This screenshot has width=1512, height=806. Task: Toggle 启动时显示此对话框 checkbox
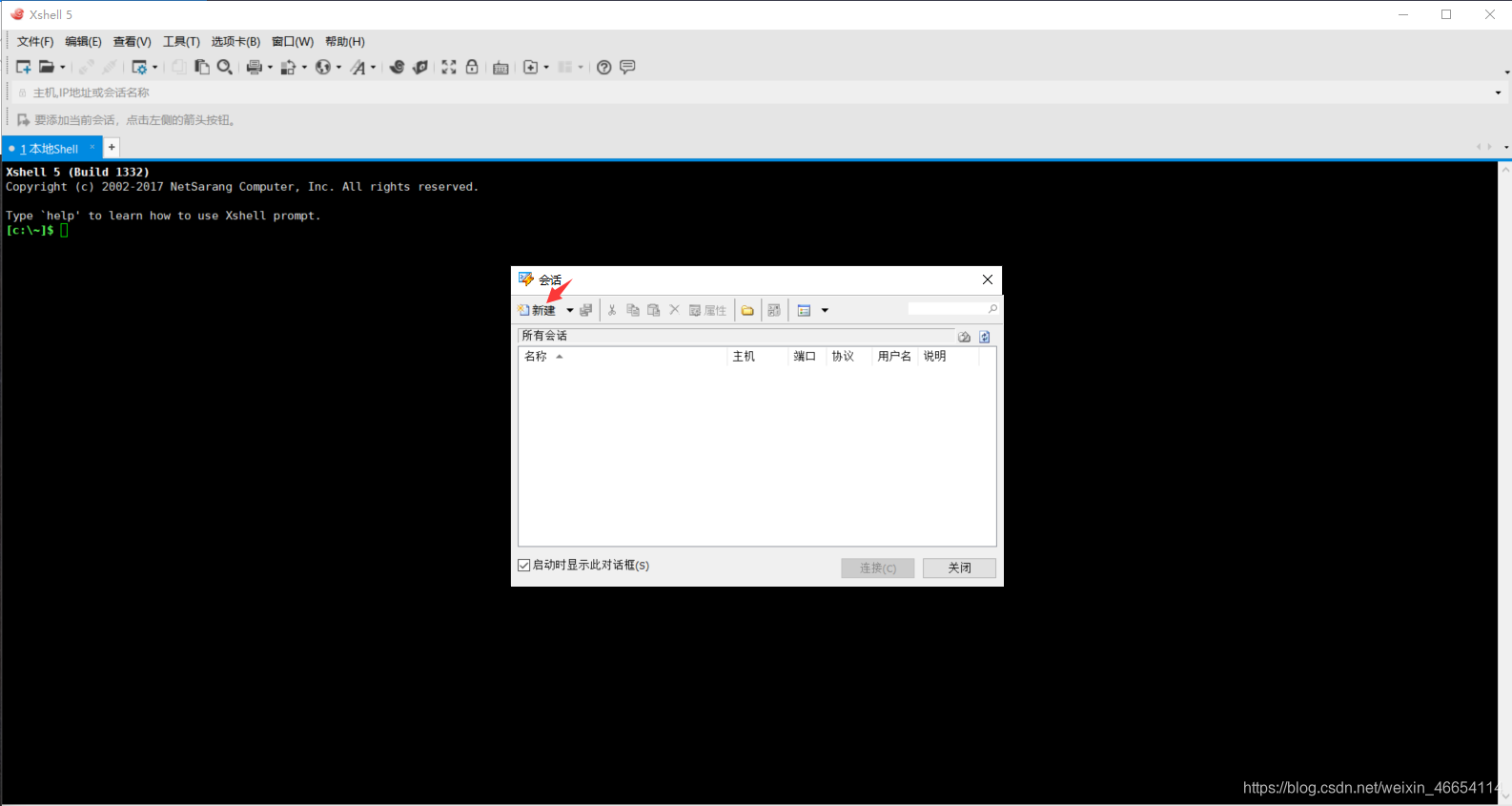(523, 565)
